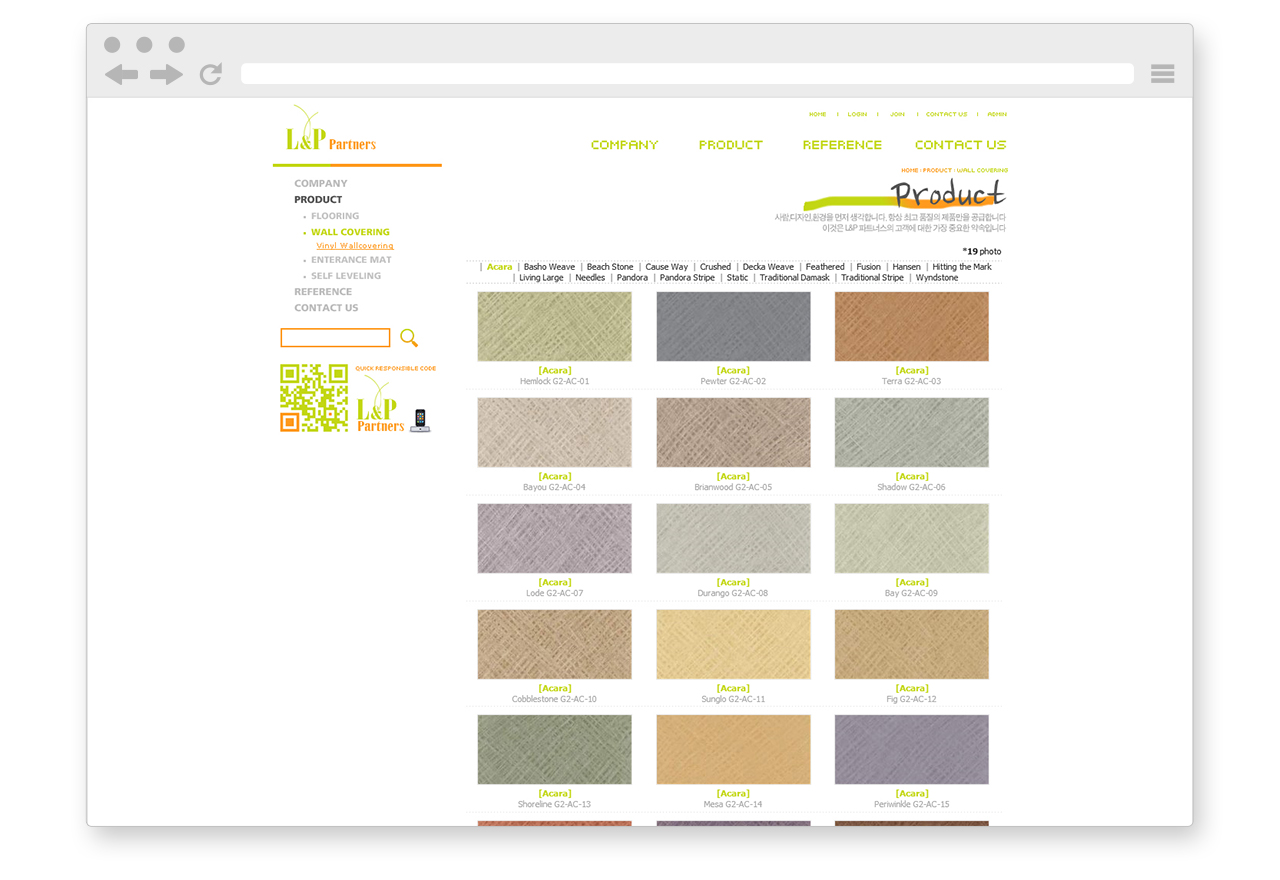Switch to the Static collection
Viewport: 1280px width, 880px height.
click(x=737, y=278)
